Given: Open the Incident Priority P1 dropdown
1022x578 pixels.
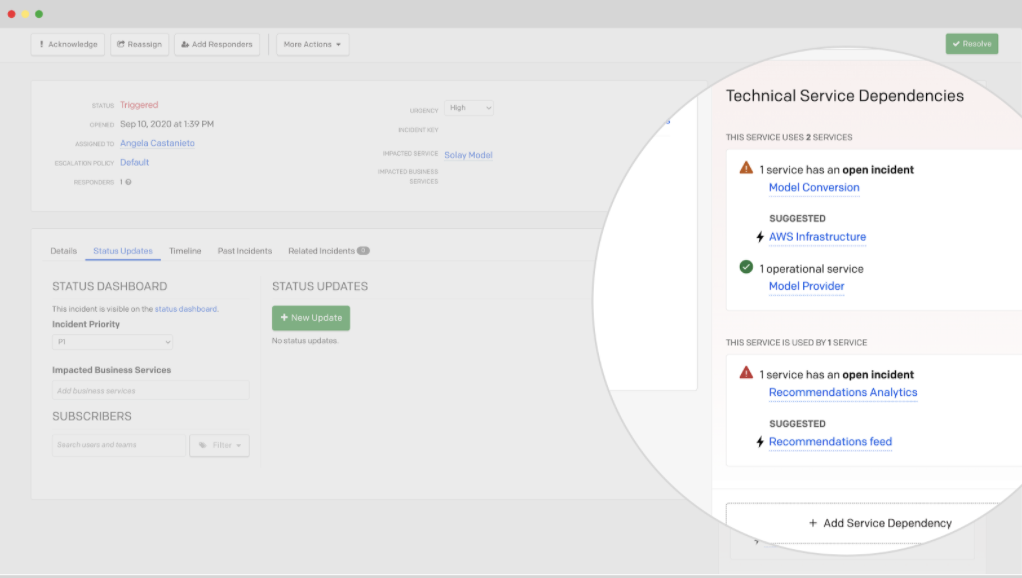Looking at the screenshot, I should point(112,342).
